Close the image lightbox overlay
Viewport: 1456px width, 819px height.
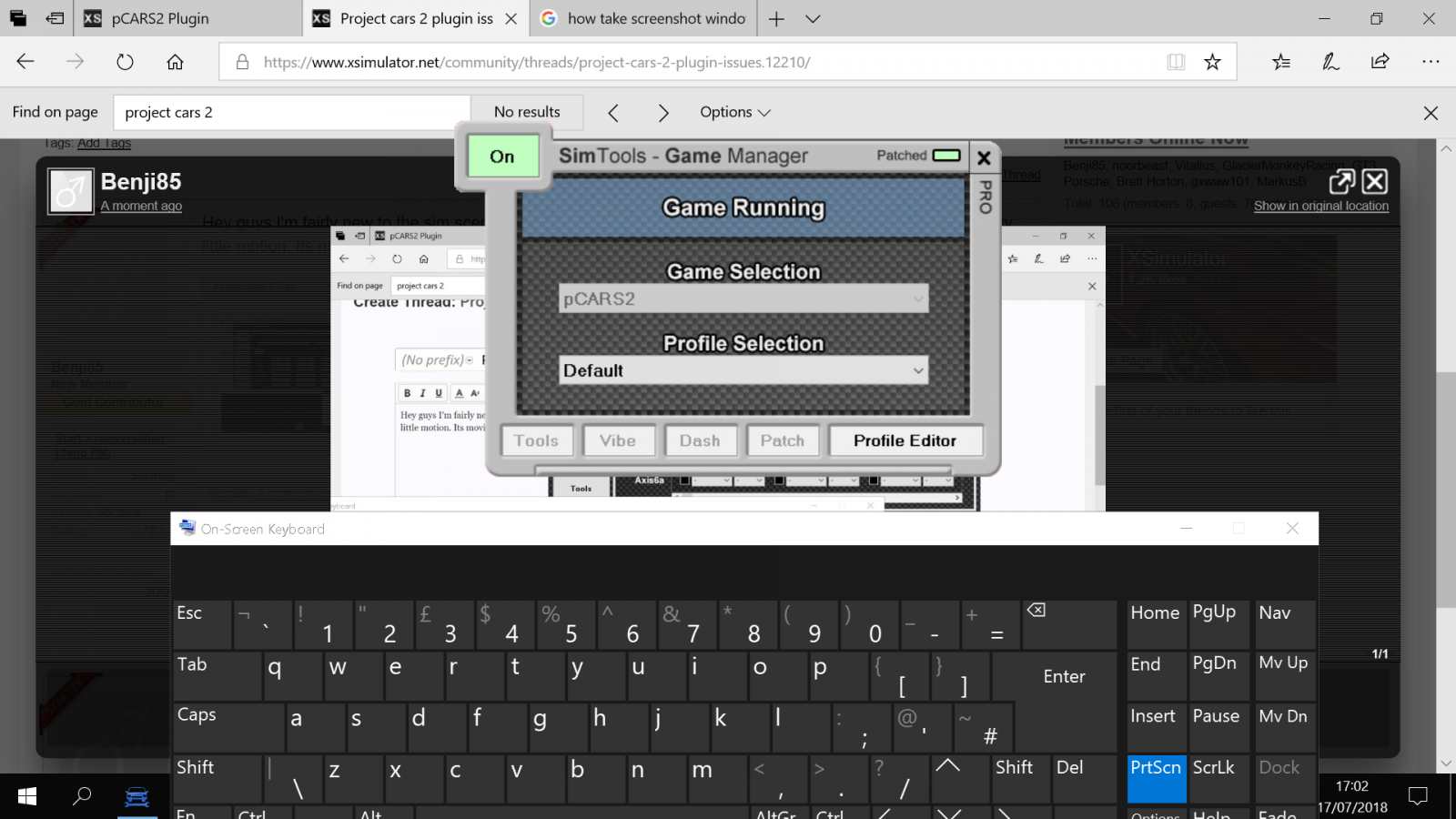pos(1375,182)
